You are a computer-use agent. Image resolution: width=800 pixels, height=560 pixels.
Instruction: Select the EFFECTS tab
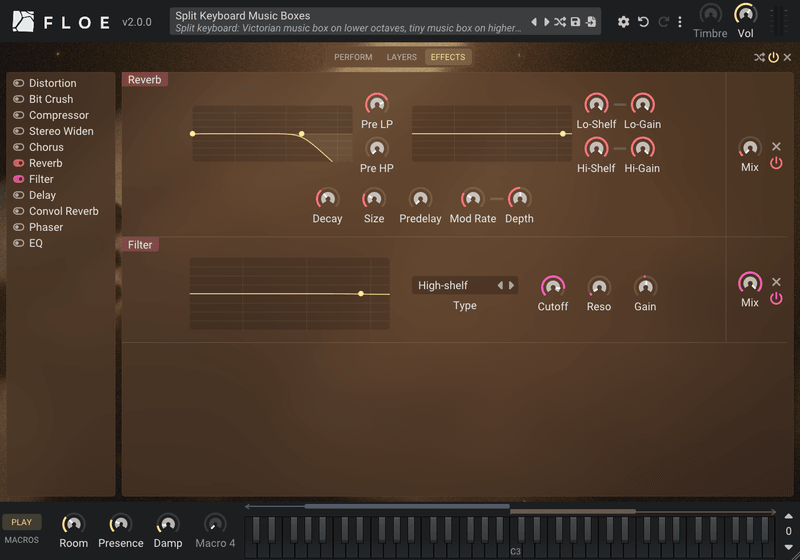[x=448, y=57]
